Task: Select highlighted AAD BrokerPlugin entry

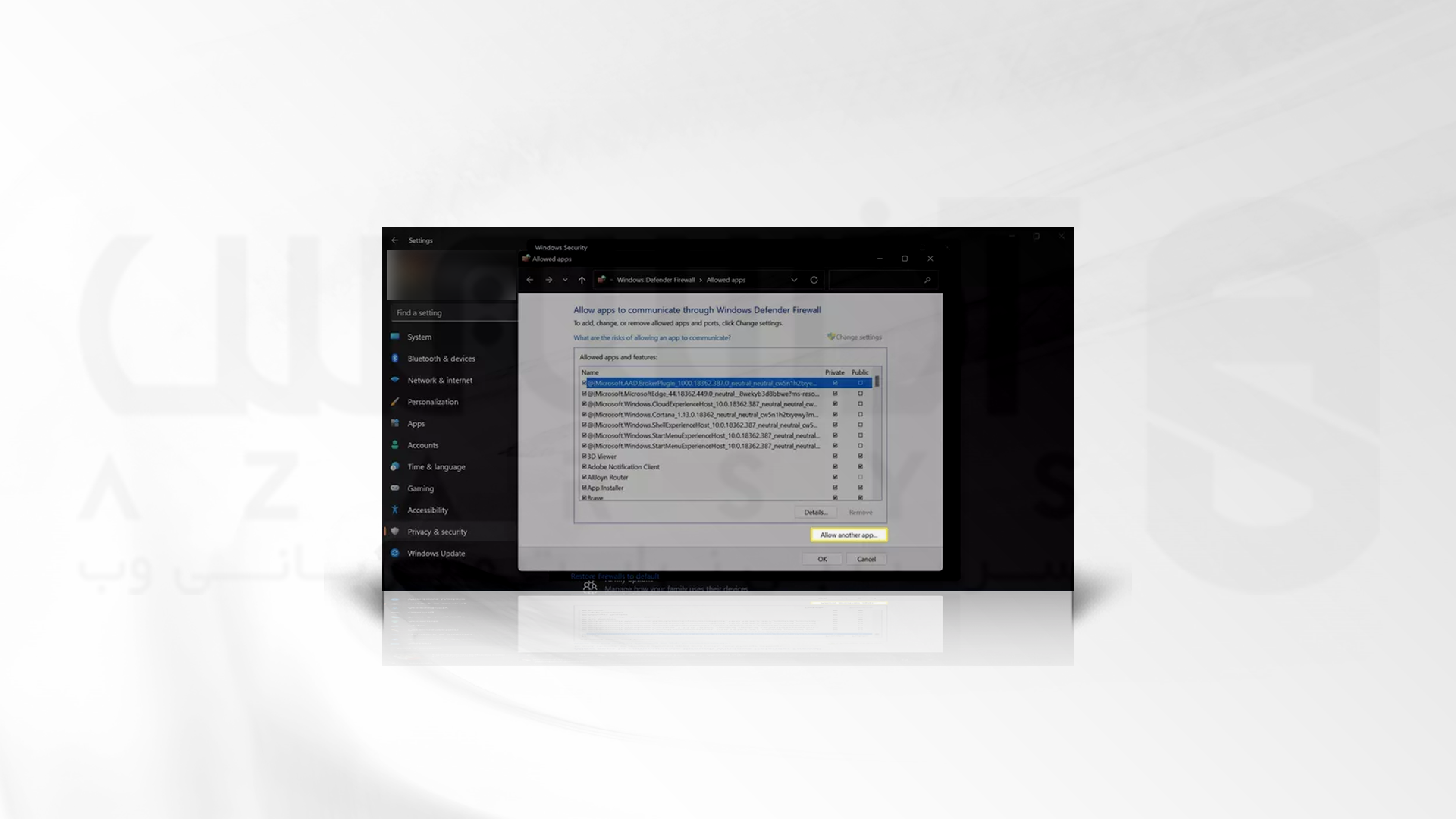Action: click(700, 383)
